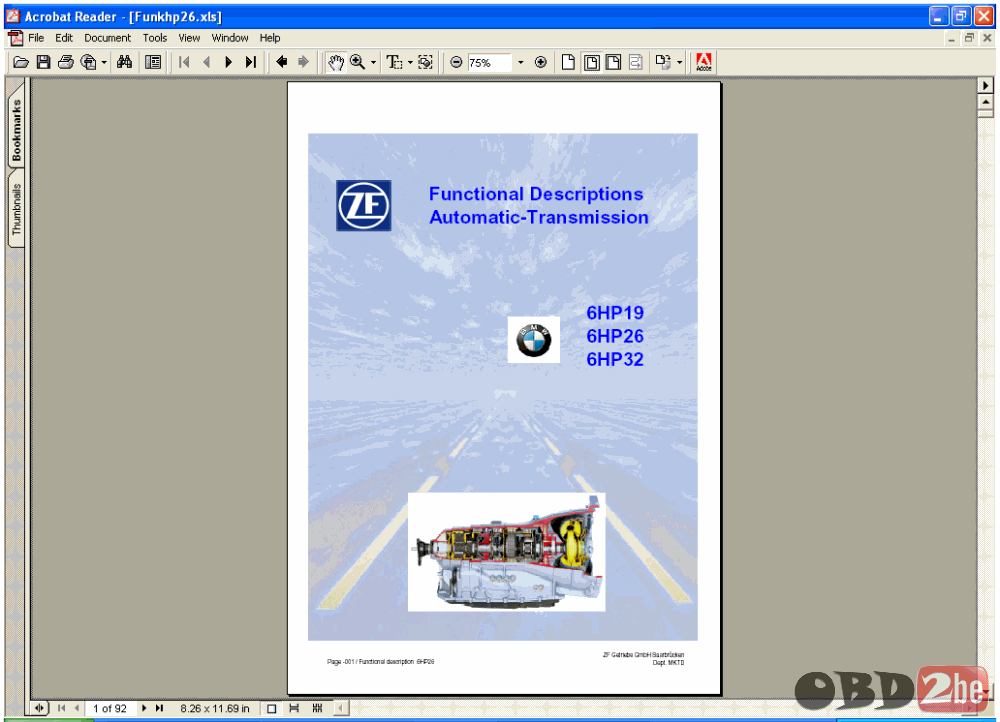Screen dimensions: 1000x722
Task: Open Find with the binoculars icon
Action: tap(124, 62)
